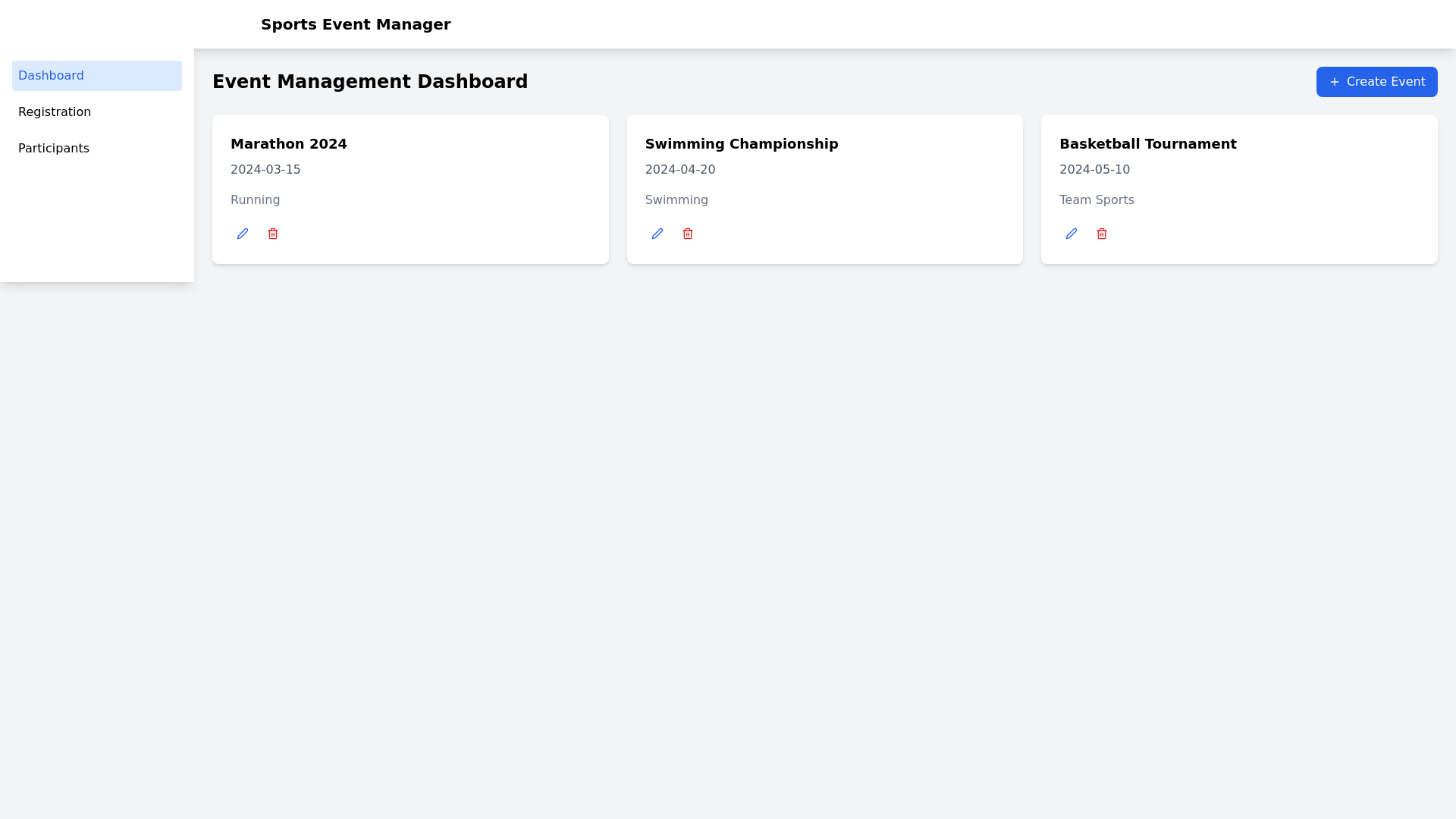Image resolution: width=1456 pixels, height=819 pixels.
Task: Click the Team Sports label on Basketball card
Action: click(1097, 199)
